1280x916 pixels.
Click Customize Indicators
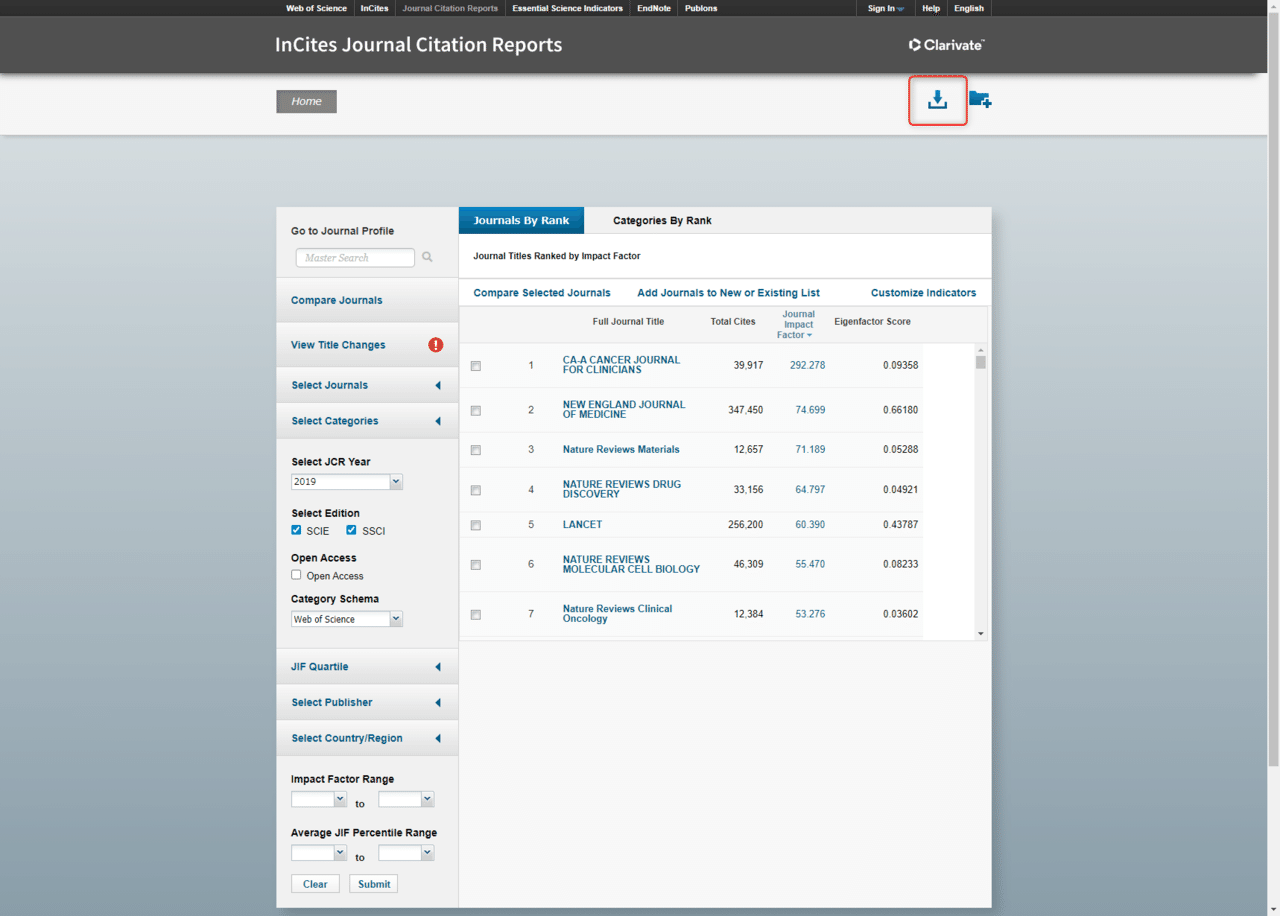(x=923, y=293)
